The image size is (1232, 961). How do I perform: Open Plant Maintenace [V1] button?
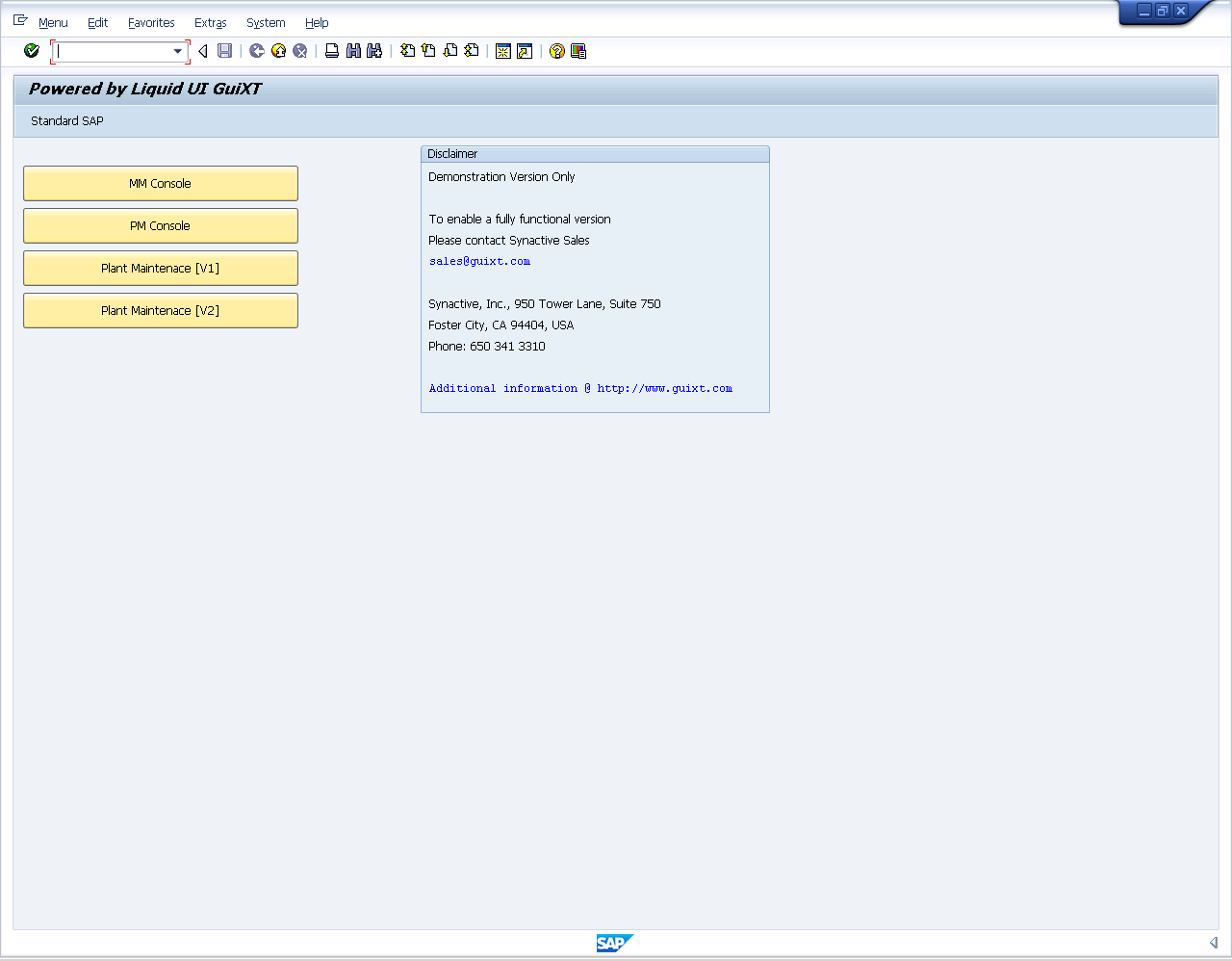[161, 268]
